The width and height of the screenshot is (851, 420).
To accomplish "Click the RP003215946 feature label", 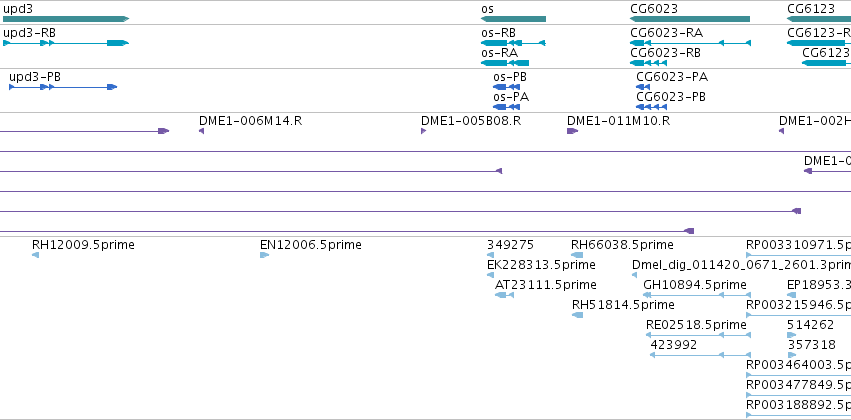I will coord(798,305).
